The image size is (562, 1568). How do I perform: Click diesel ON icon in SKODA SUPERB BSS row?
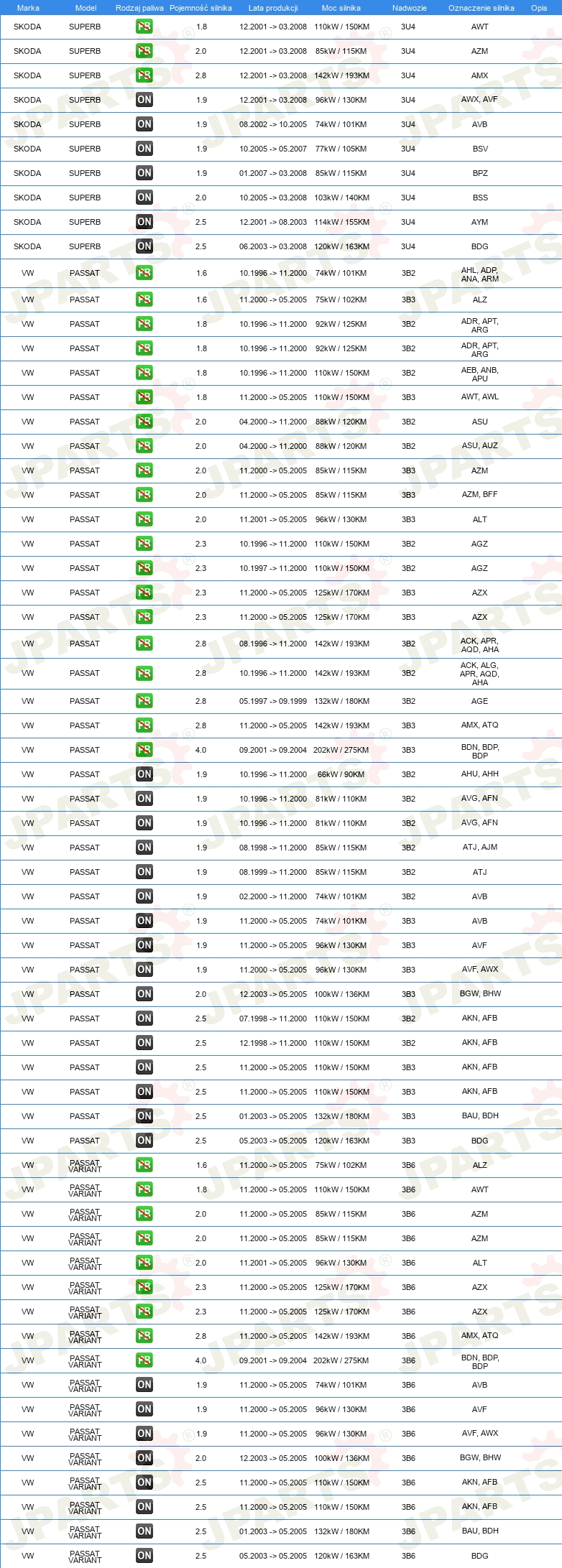pos(144,198)
